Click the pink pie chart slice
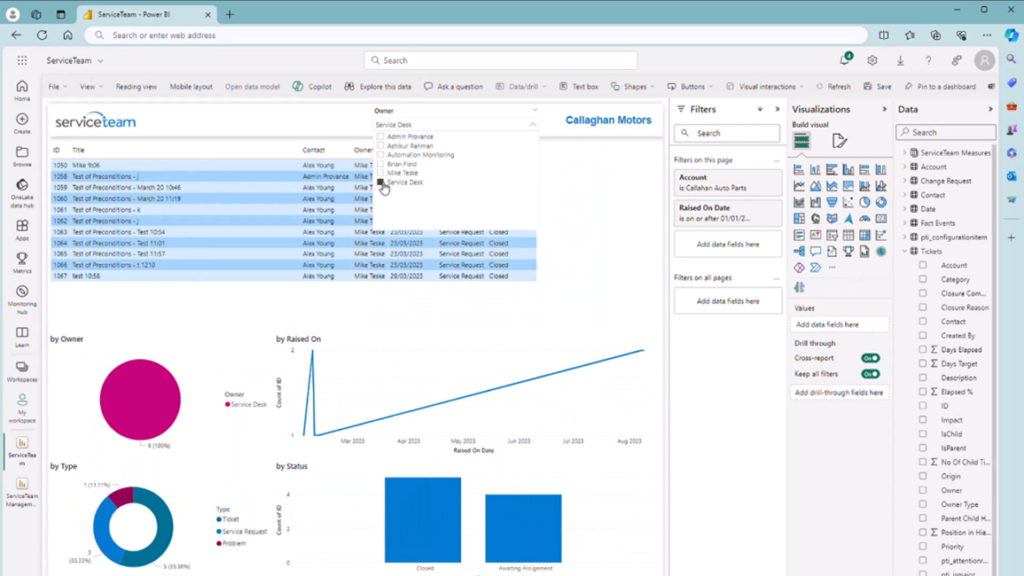This screenshot has width=1024, height=576. (x=140, y=399)
